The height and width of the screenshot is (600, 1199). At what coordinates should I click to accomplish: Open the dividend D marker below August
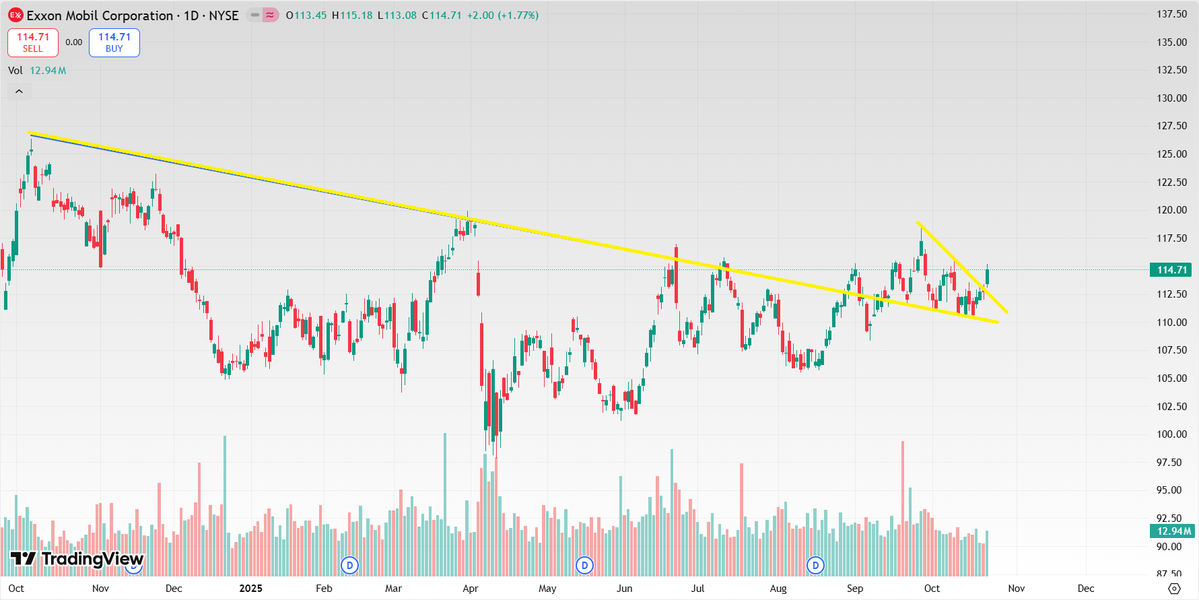click(x=817, y=566)
